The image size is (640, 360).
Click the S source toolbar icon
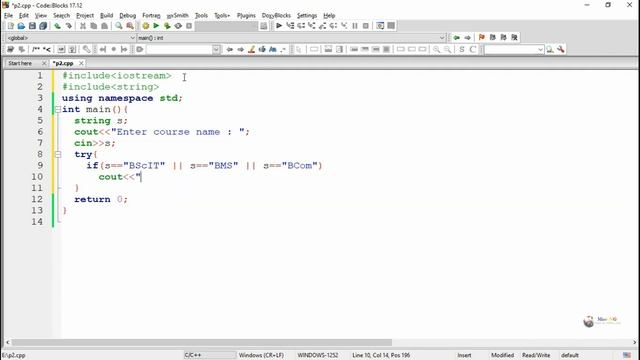point(462,49)
